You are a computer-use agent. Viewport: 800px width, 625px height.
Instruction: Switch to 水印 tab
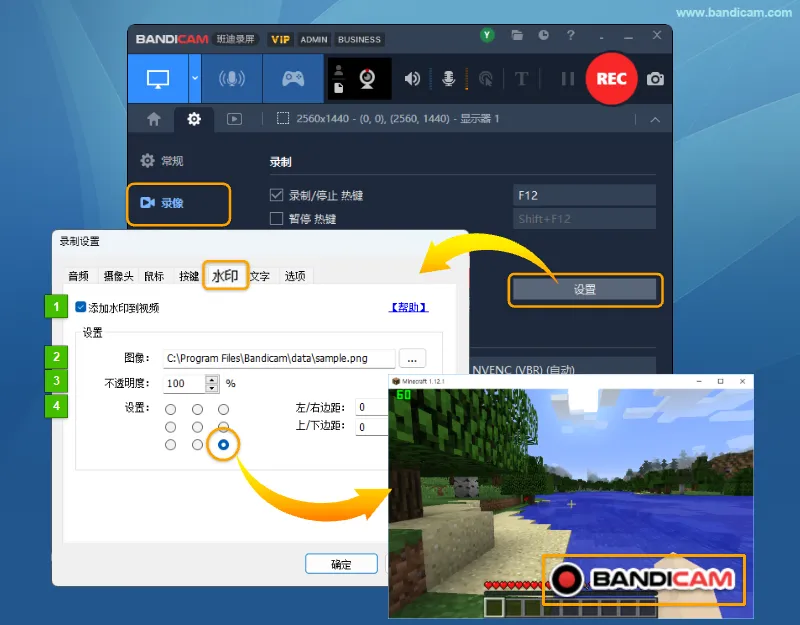point(225,276)
